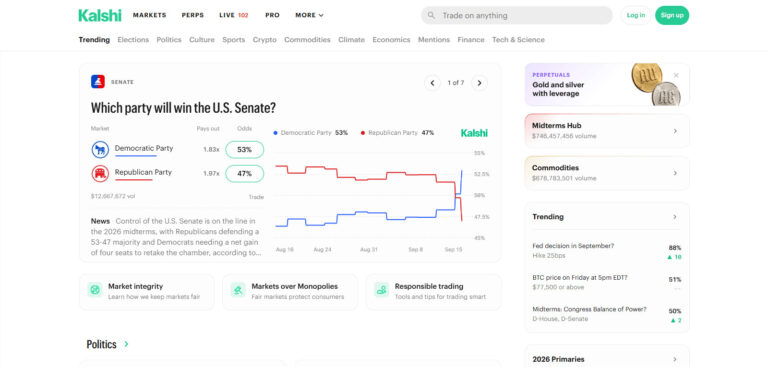The image size is (768, 367).
Task: Click the Democratic Party 53% odds button
Action: (x=244, y=149)
